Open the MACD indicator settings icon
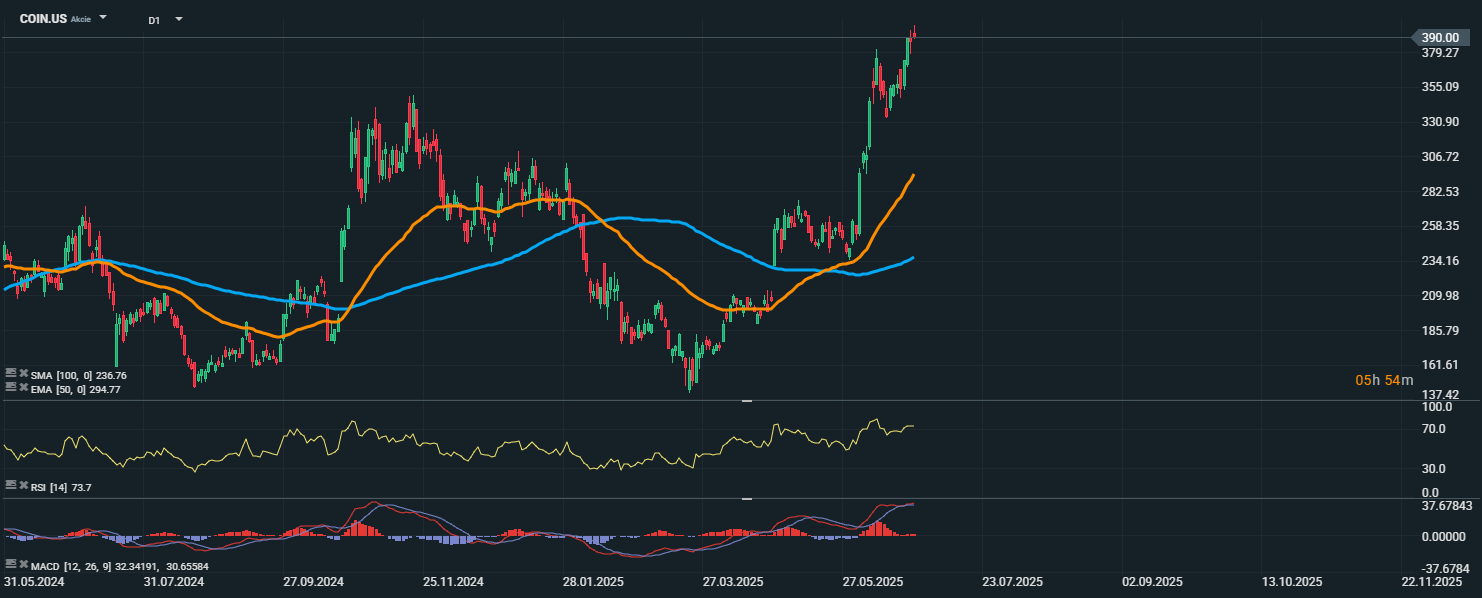Viewport: 1482px width, 598px height. coord(11,565)
